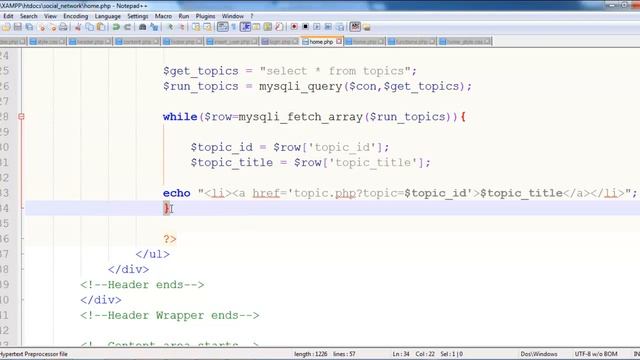Screen dimensions: 640x360
Task: Zoom in using the toolbar icon
Action: coord(170,27)
